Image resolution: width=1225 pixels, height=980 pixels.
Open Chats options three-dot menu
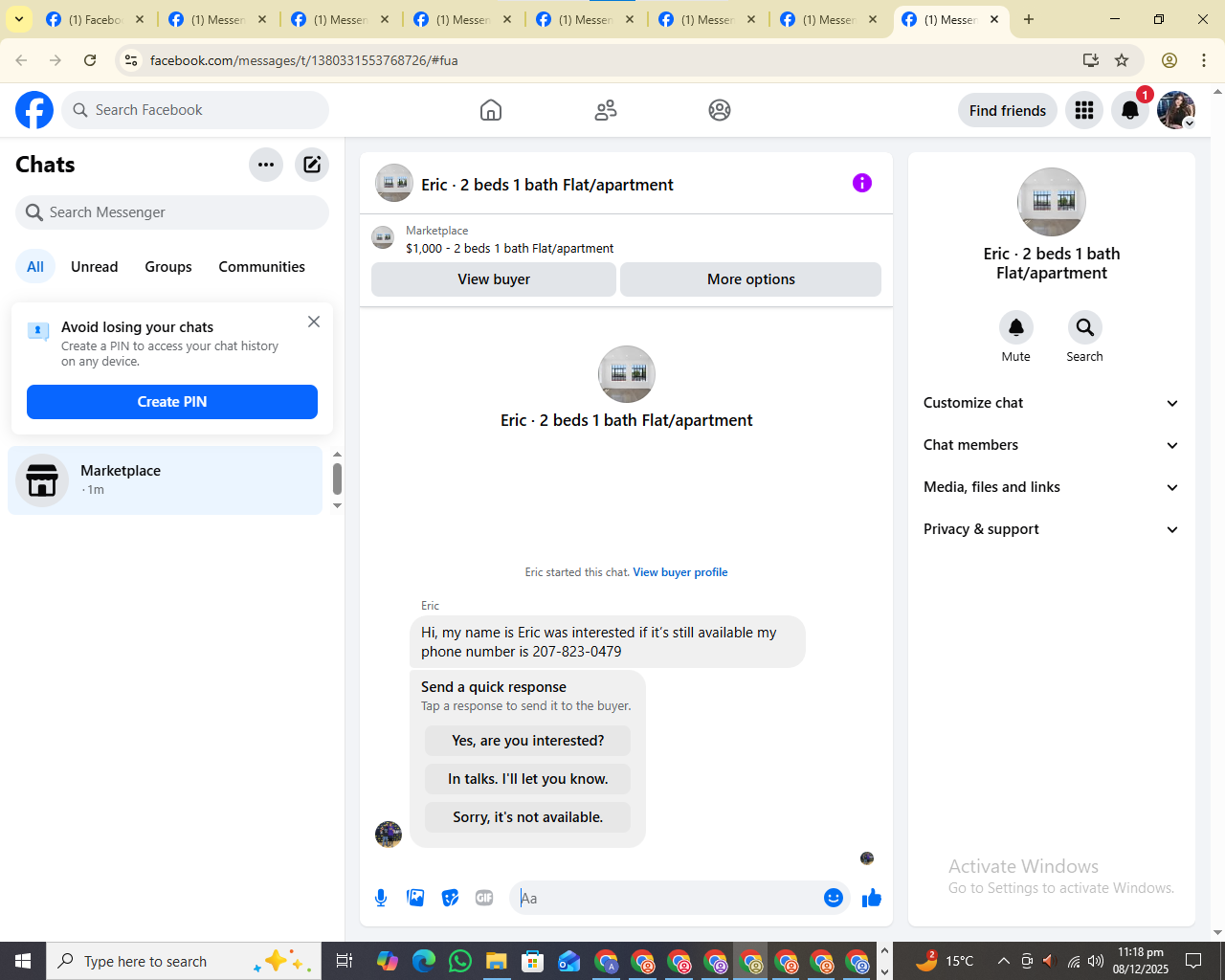coord(266,165)
